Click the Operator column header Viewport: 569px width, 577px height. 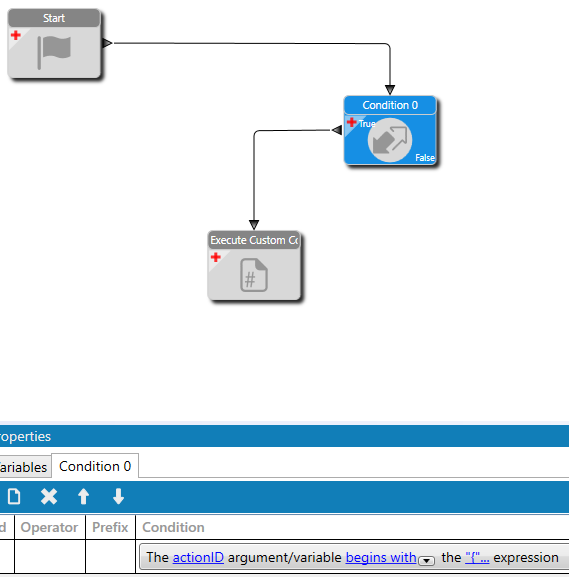(x=49, y=527)
